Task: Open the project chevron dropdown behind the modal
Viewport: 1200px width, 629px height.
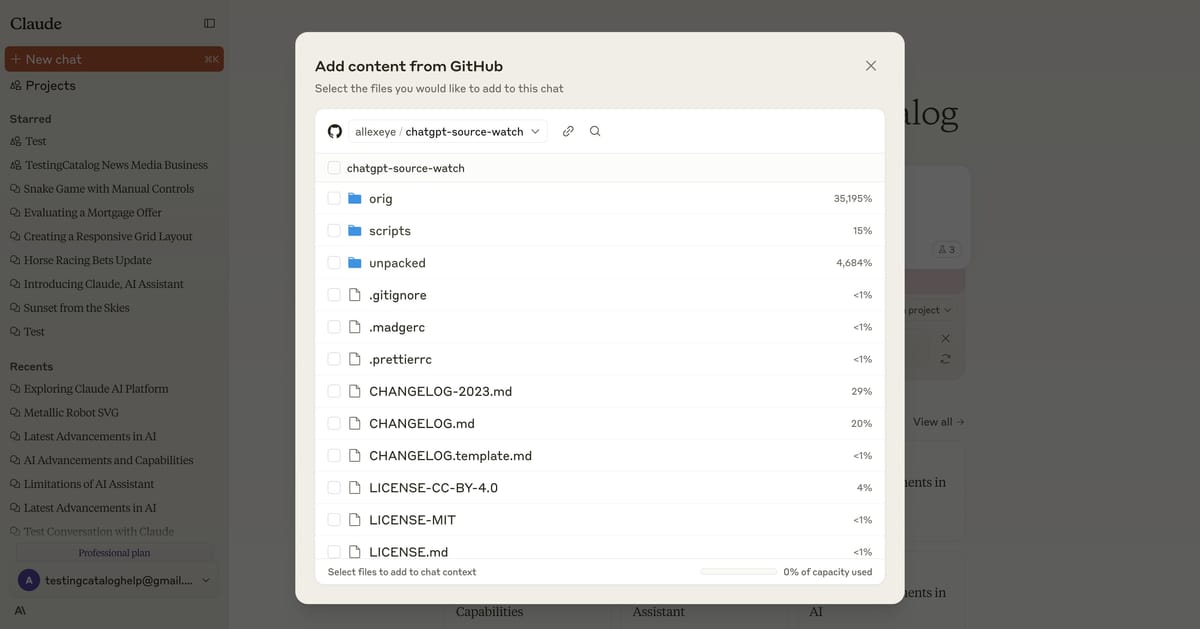Action: click(950, 310)
